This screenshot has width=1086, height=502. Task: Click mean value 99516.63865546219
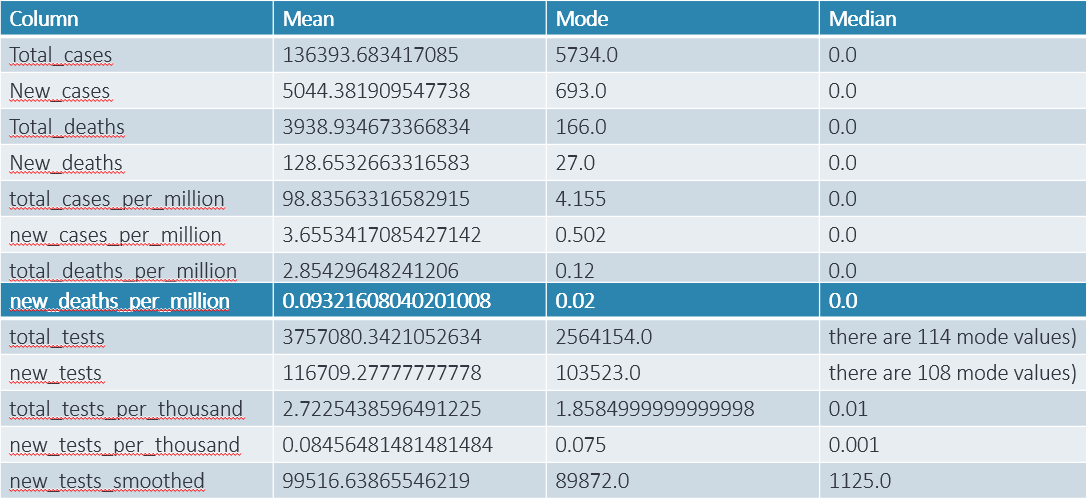coord(375,481)
